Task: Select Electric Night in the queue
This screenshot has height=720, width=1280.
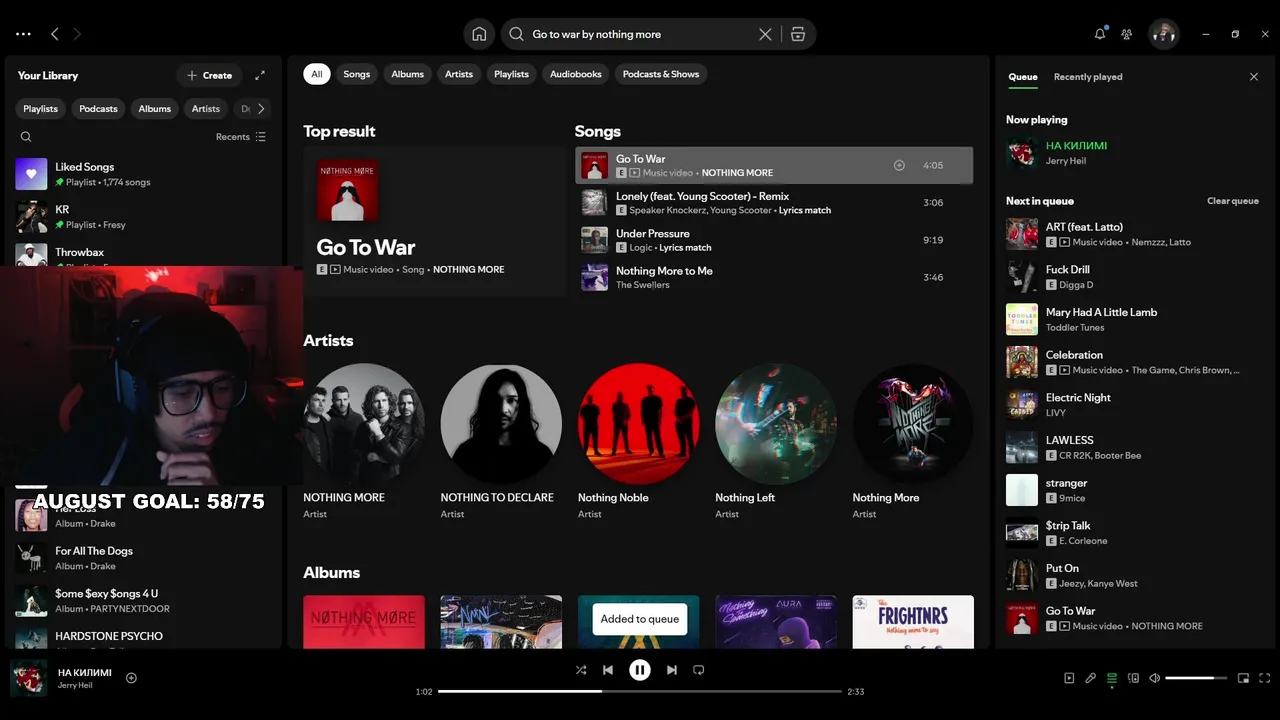Action: point(1133,404)
